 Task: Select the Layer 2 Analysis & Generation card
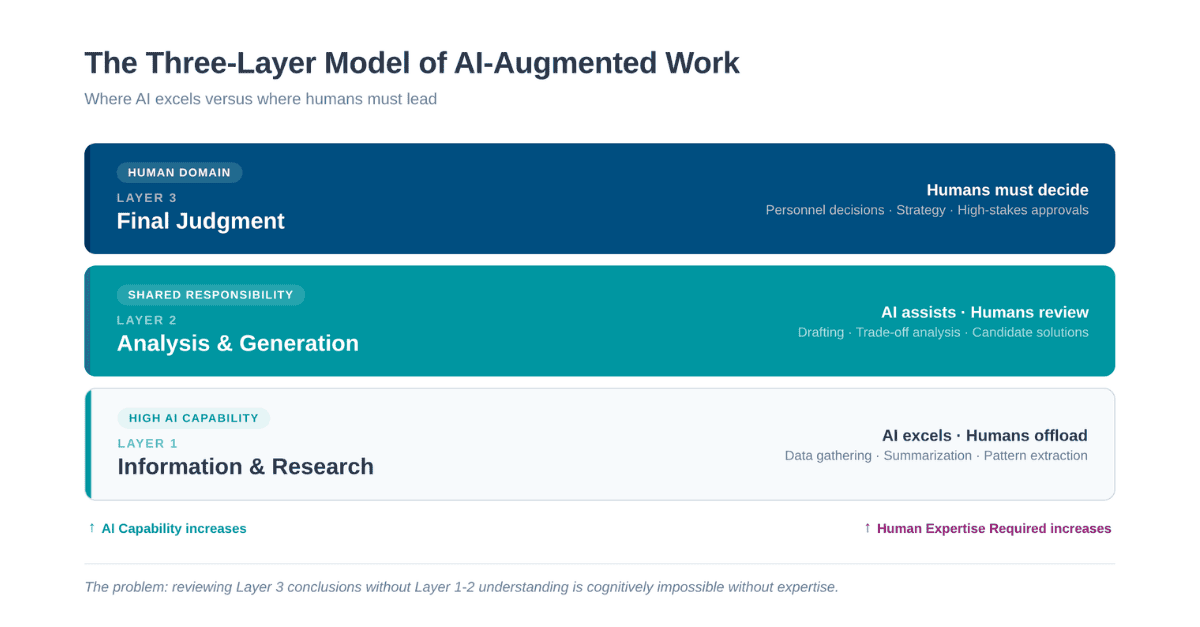click(600, 320)
